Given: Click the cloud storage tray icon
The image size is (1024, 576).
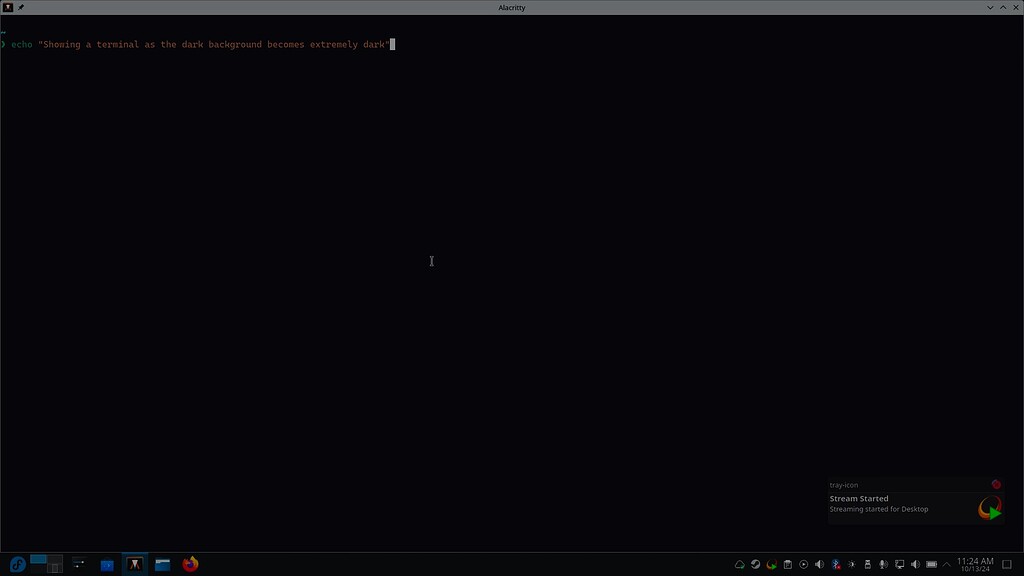Looking at the screenshot, I should 740,563.
